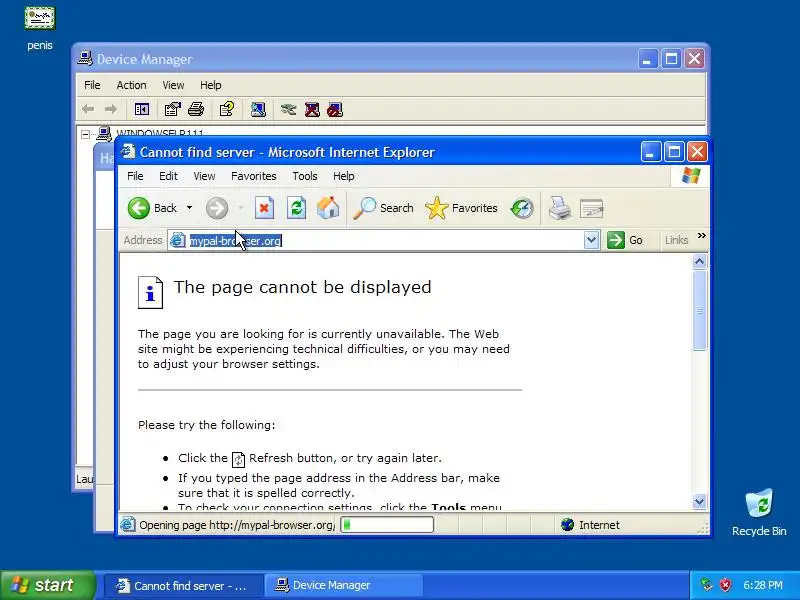The width and height of the screenshot is (800, 600).
Task: Print the page using the printer icon
Action: coord(560,208)
